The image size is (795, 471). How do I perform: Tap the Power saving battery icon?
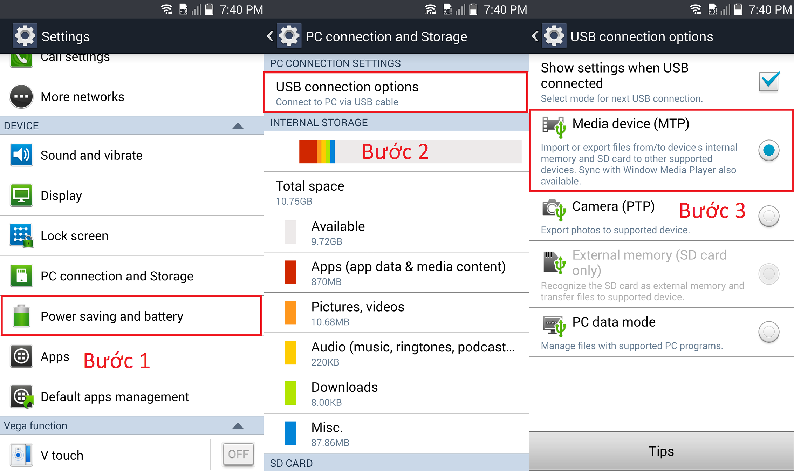click(x=22, y=317)
